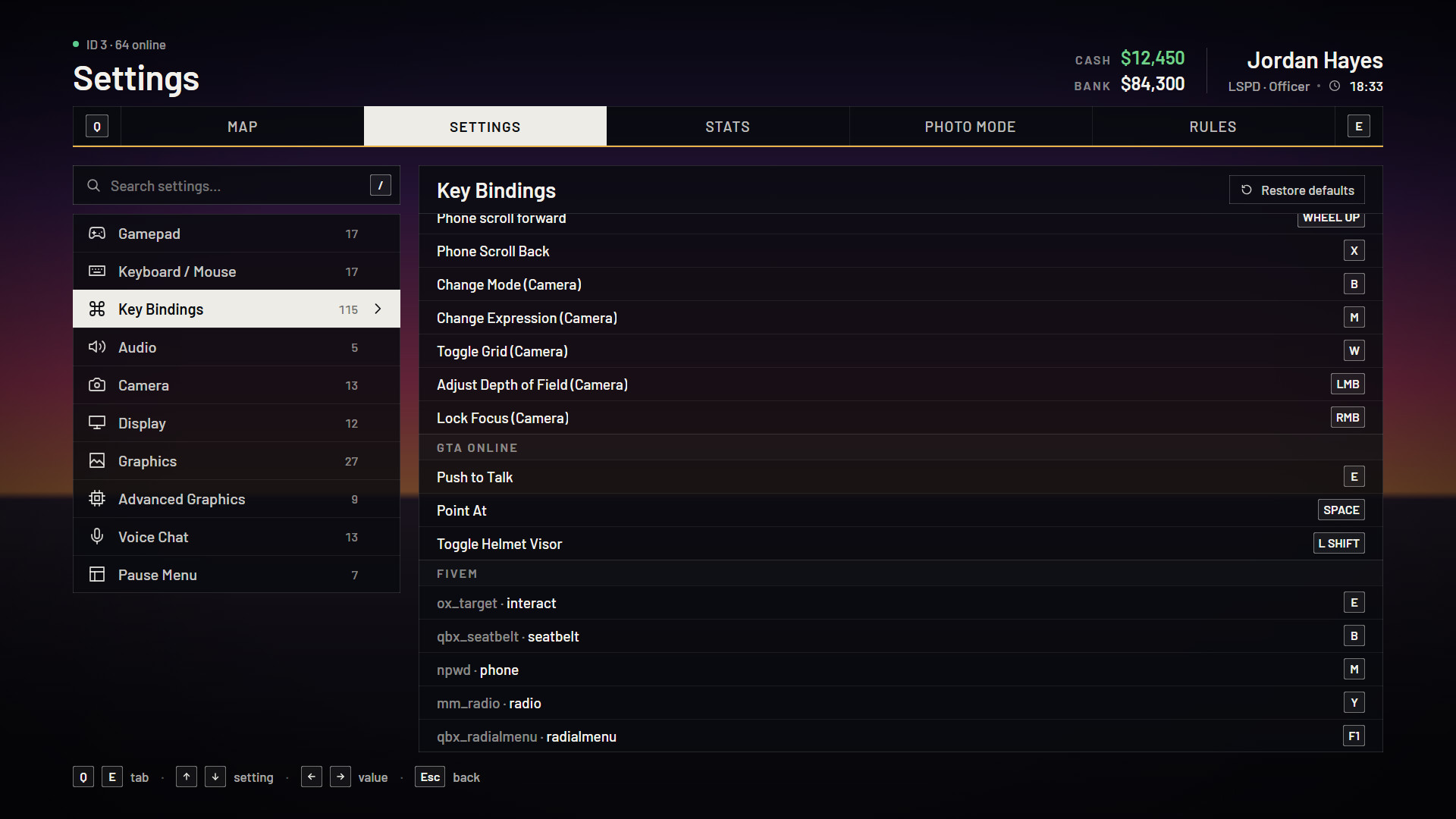
Task: Expand Key Bindings via its chevron
Action: (378, 309)
